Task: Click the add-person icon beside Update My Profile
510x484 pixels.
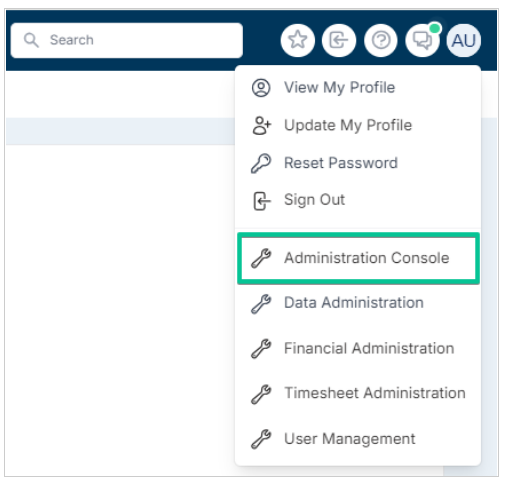Action: (x=262, y=126)
